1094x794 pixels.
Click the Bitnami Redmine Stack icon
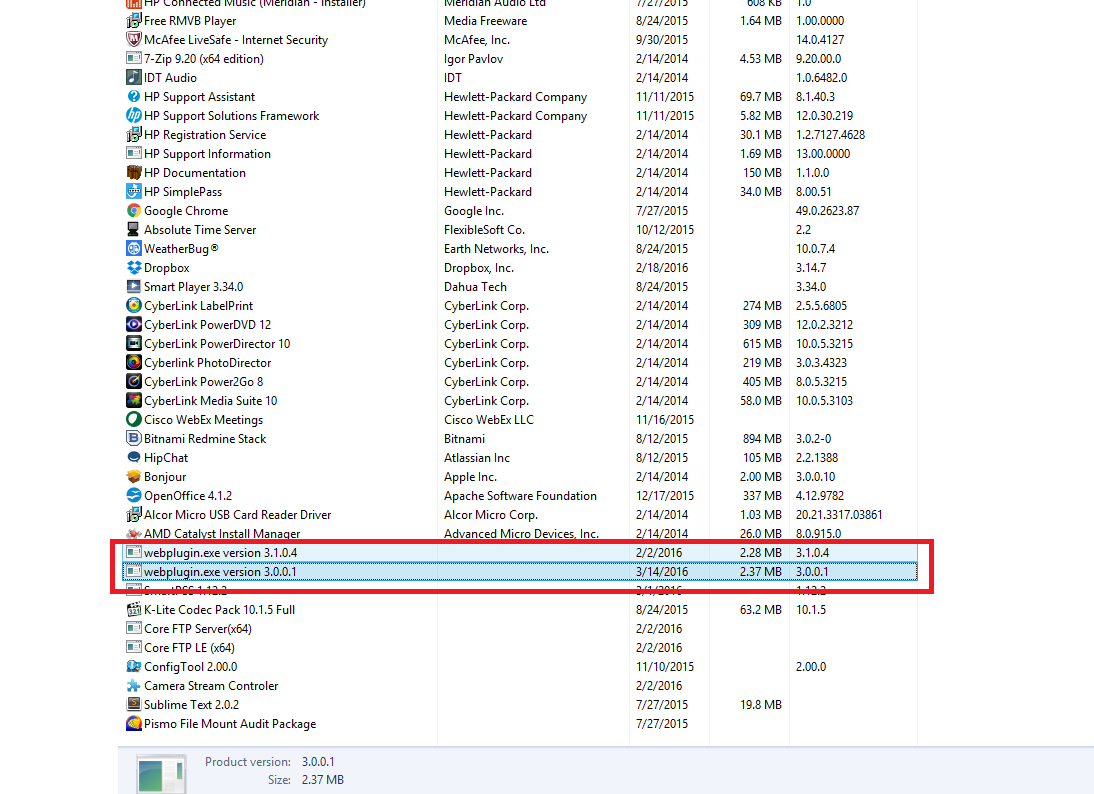click(x=133, y=438)
